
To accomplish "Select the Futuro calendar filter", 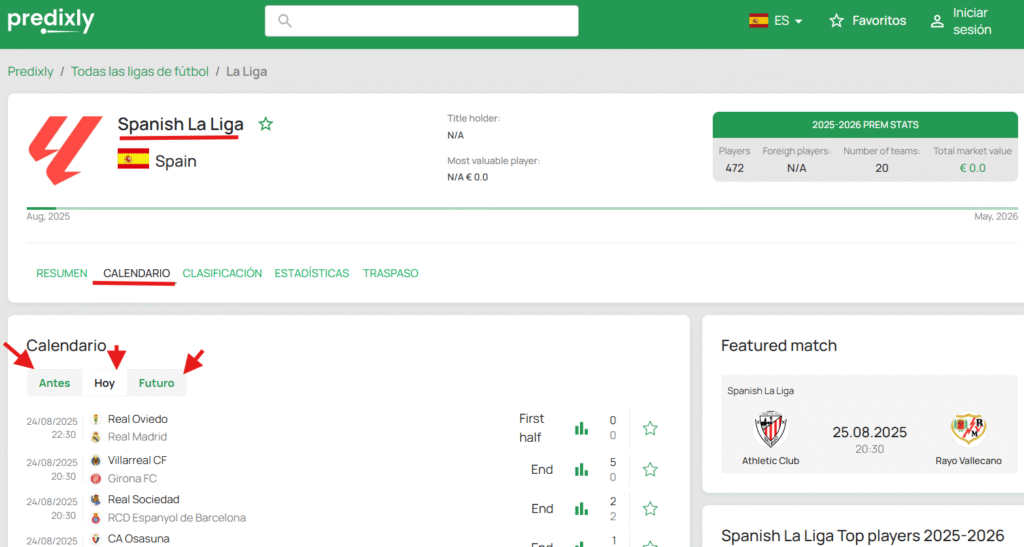I will tap(156, 383).
